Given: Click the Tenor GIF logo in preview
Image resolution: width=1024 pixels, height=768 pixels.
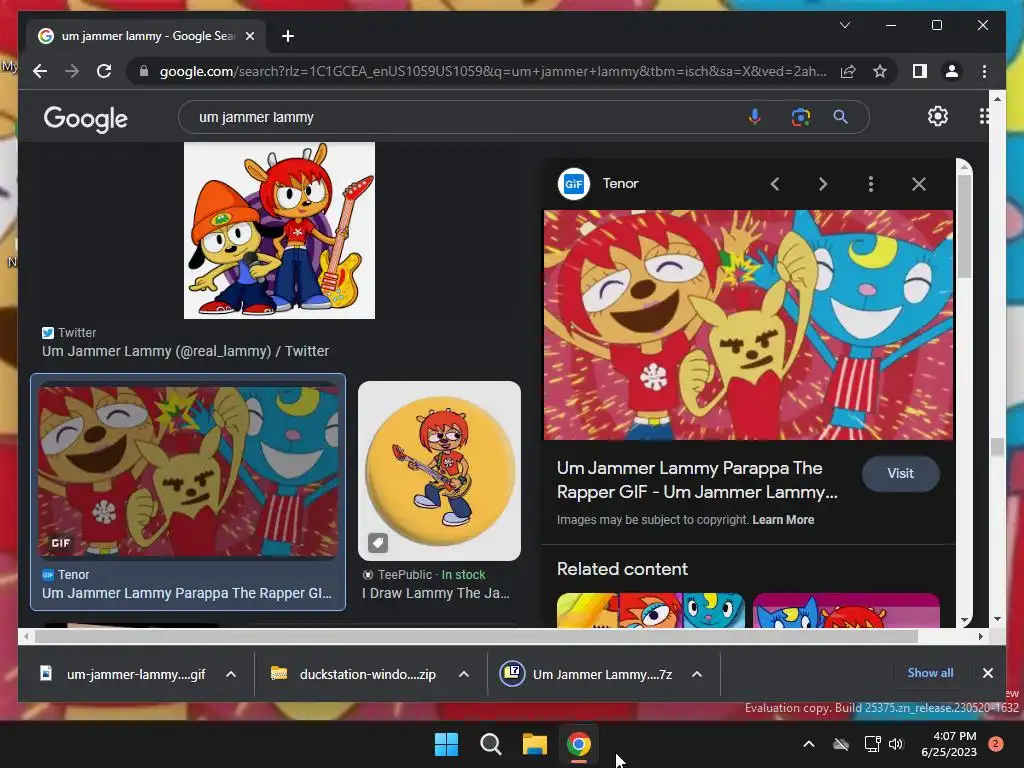Looking at the screenshot, I should pos(573,184).
